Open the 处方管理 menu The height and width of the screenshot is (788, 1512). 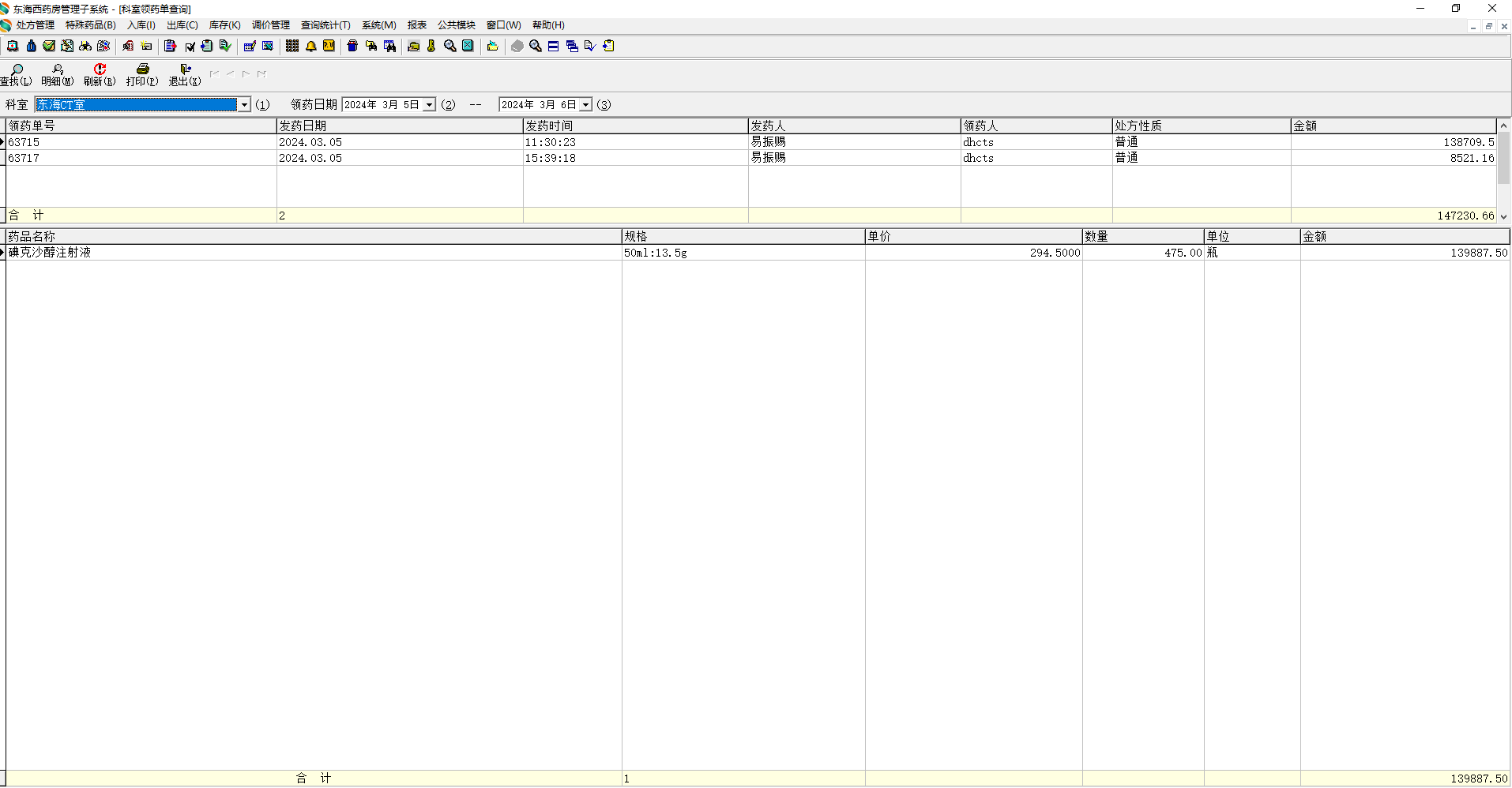click(36, 25)
